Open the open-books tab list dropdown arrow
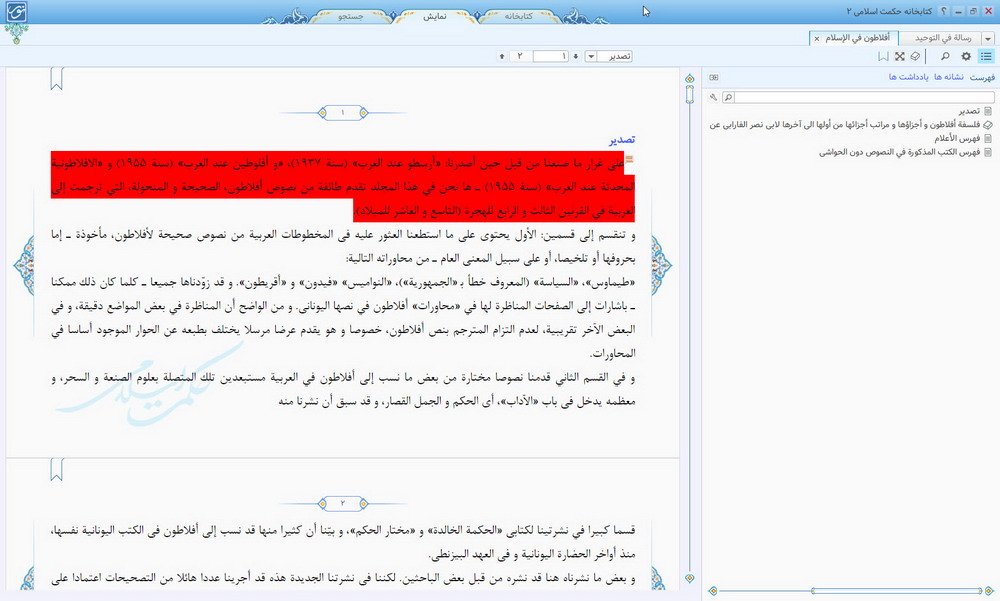This screenshot has width=1000, height=601. tap(988, 39)
